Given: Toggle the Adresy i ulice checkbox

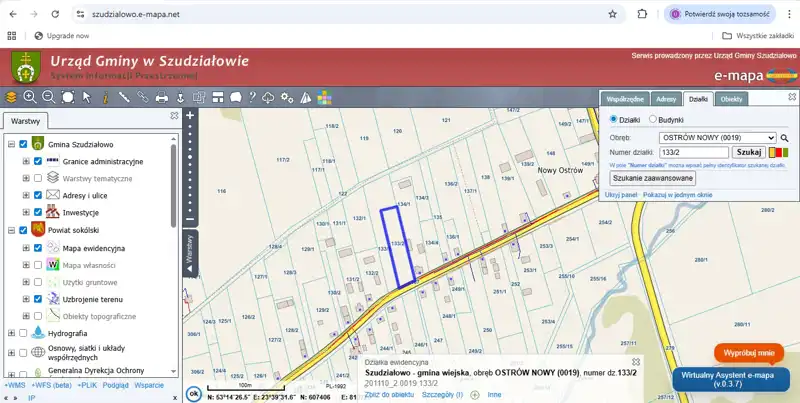Looking at the screenshot, I should click(x=38, y=195).
